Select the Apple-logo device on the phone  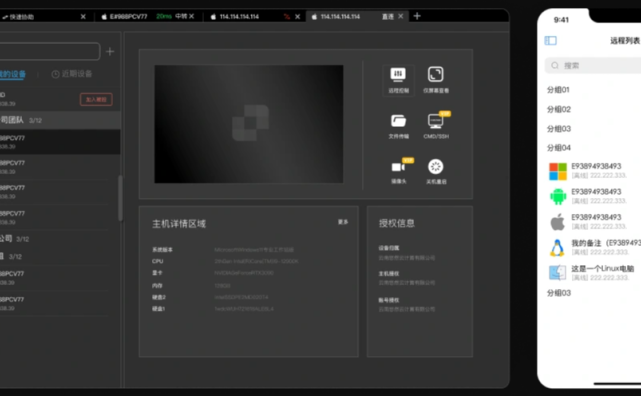click(594, 222)
